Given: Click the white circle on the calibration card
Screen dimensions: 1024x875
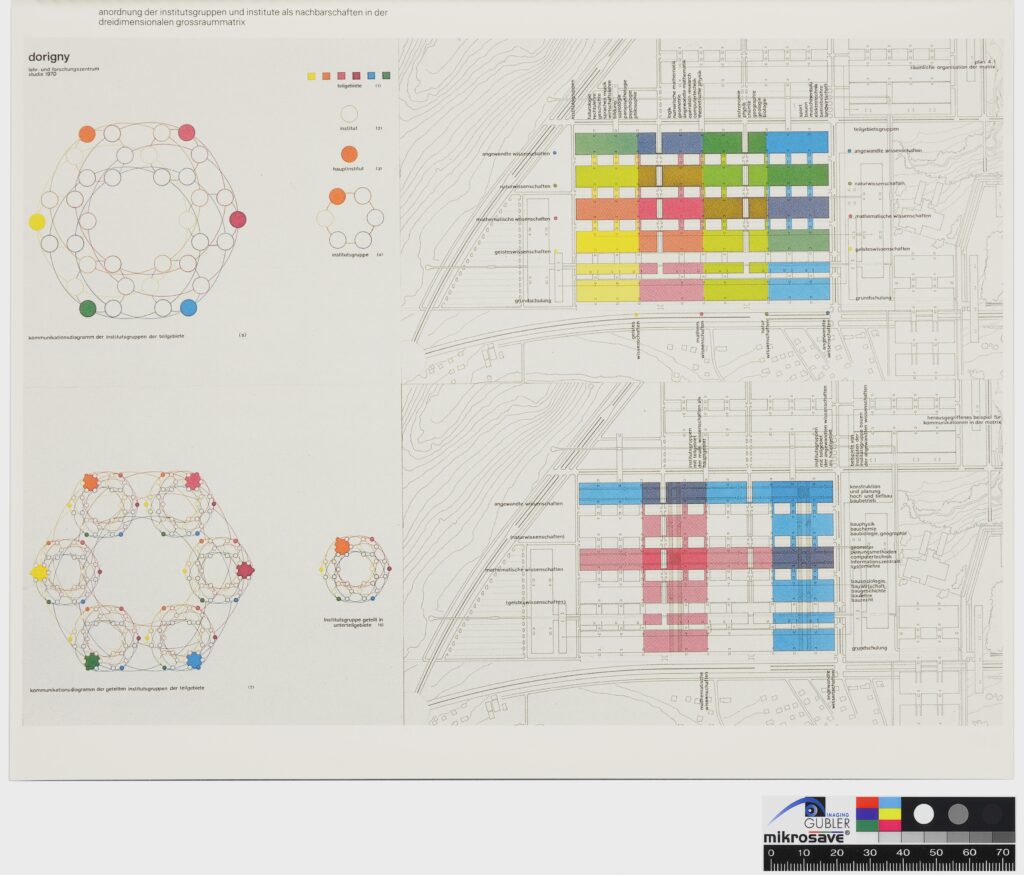Looking at the screenshot, I should coord(924,814).
